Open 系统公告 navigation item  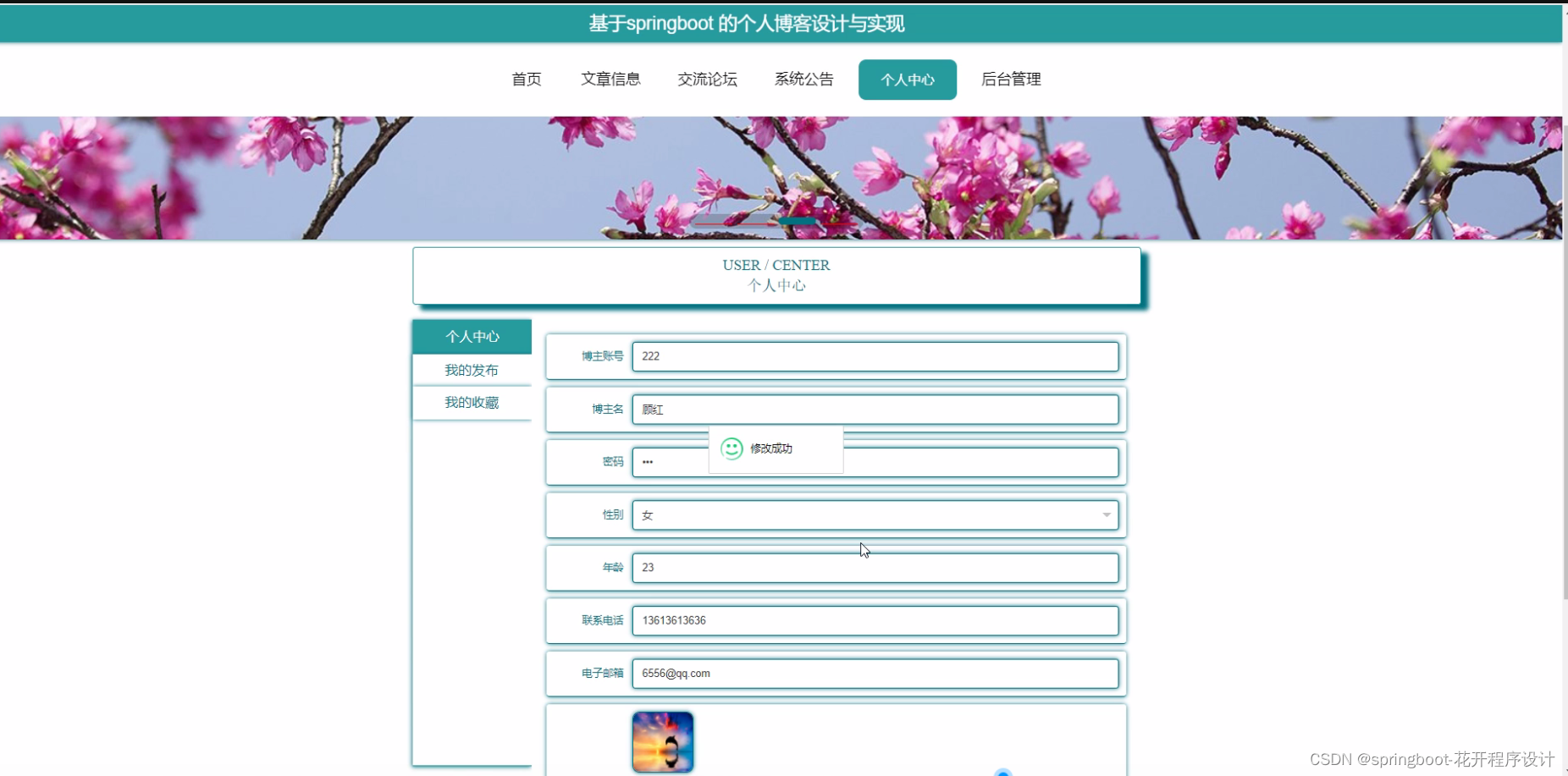pyautogui.click(x=803, y=79)
